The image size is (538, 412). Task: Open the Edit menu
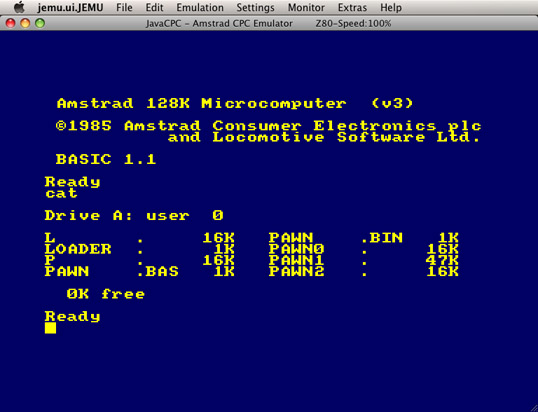pos(154,7)
